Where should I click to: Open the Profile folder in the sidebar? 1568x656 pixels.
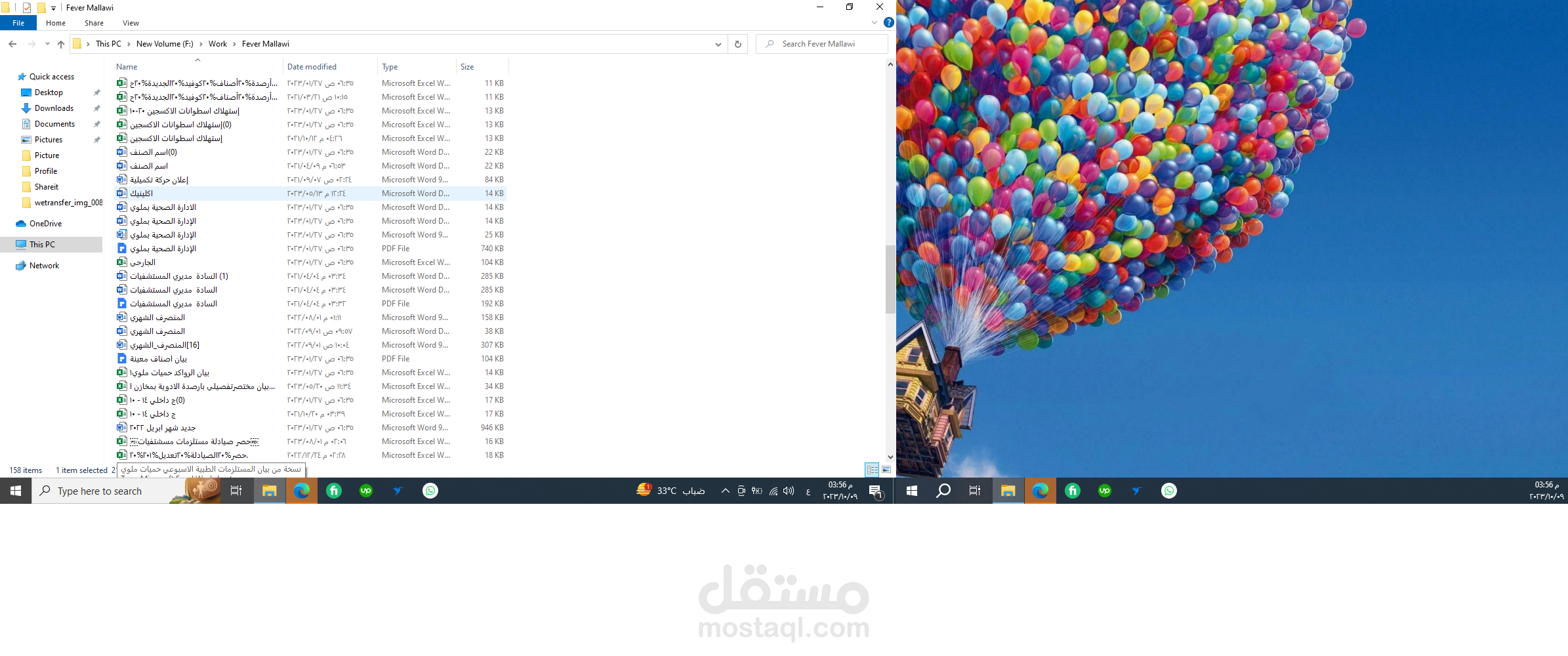(45, 171)
